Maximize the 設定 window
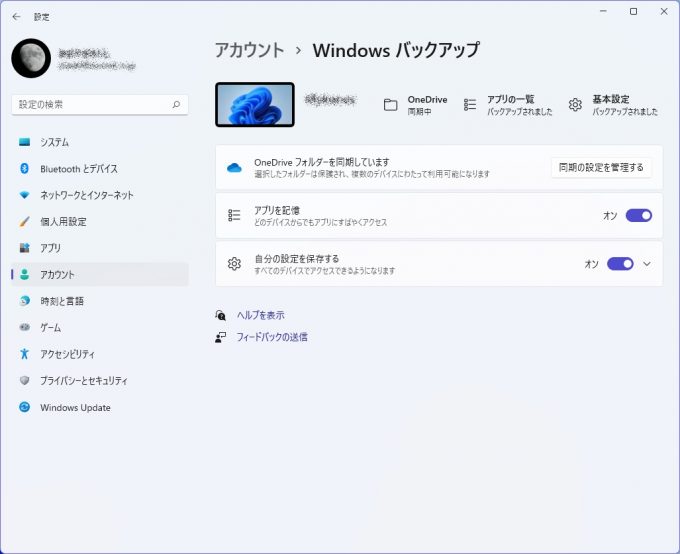The height and width of the screenshot is (554, 680). [634, 11]
